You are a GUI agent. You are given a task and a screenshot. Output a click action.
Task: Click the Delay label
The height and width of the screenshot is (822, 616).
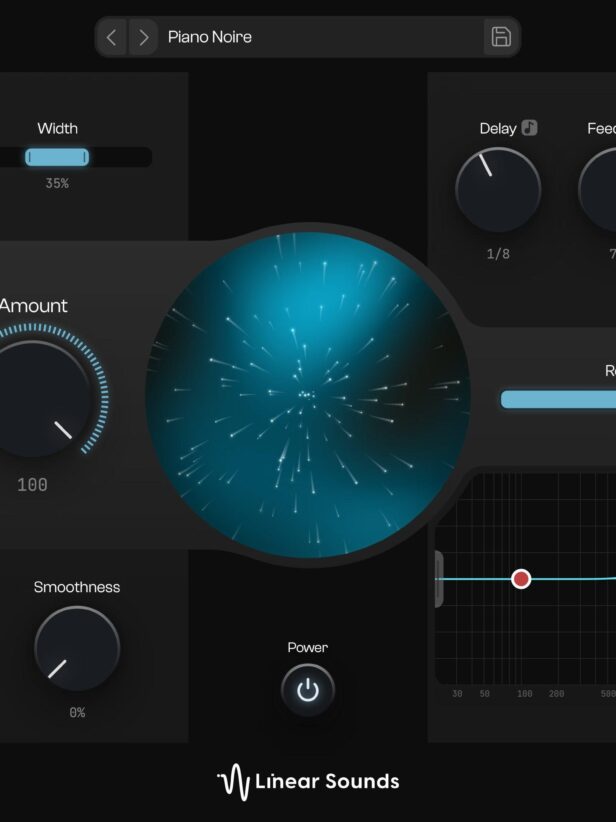coord(498,128)
